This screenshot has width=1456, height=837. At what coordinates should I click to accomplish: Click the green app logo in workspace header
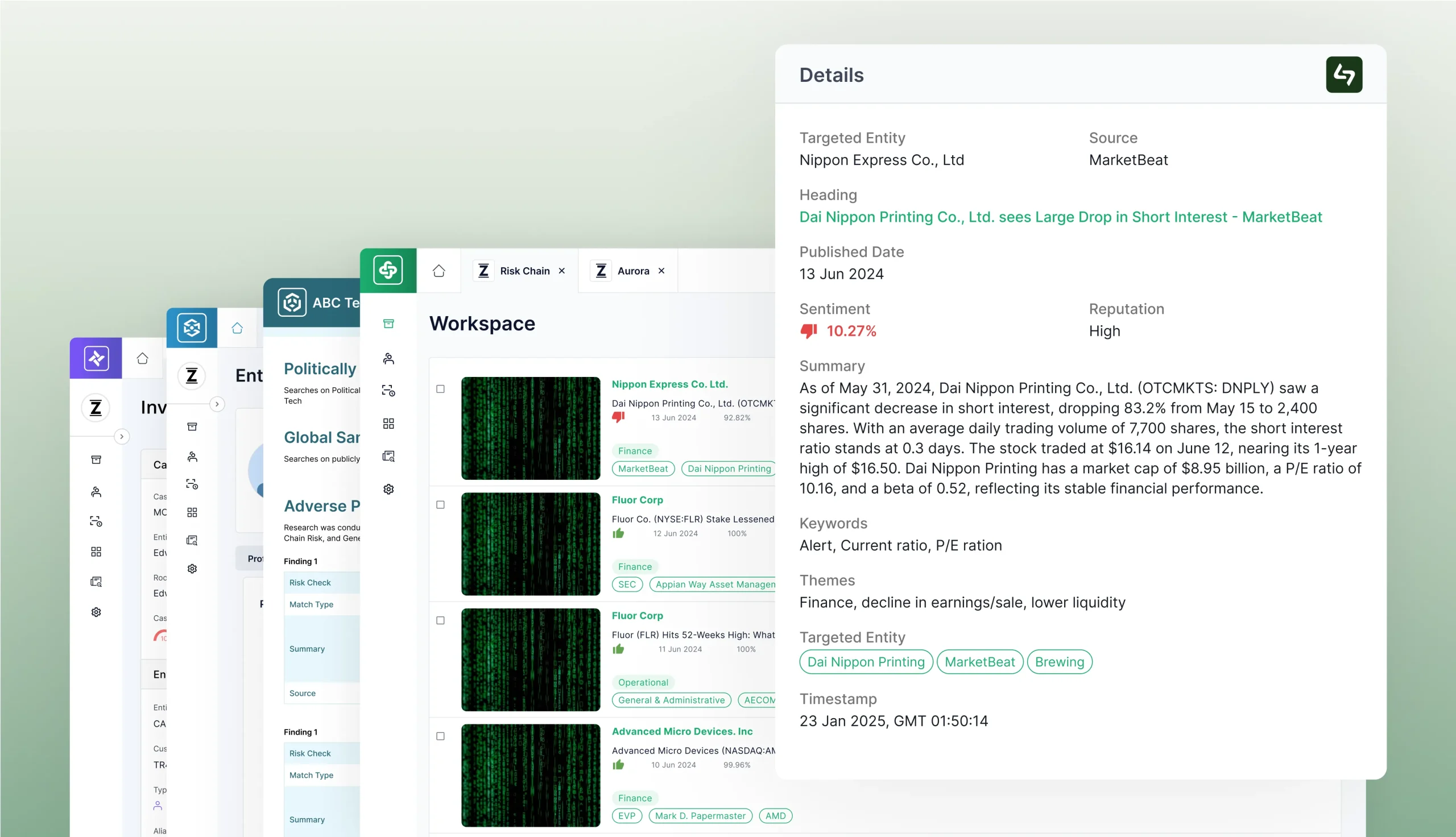tap(388, 270)
